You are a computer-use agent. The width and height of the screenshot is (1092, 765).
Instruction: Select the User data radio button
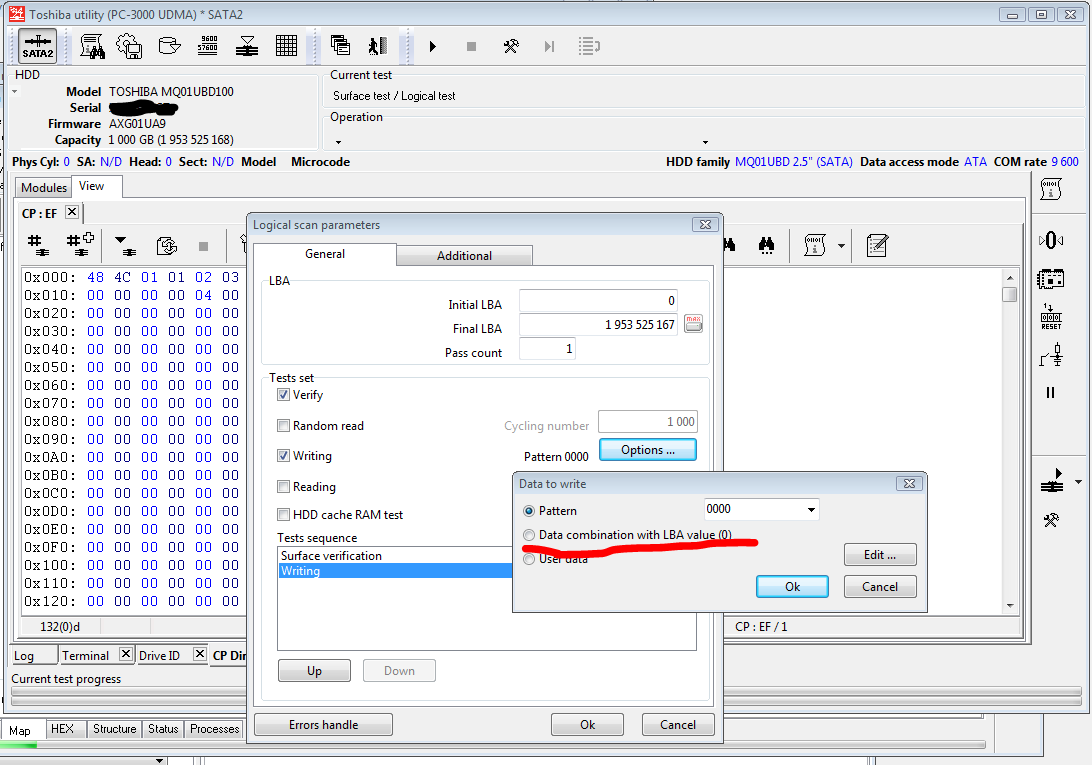(529, 559)
